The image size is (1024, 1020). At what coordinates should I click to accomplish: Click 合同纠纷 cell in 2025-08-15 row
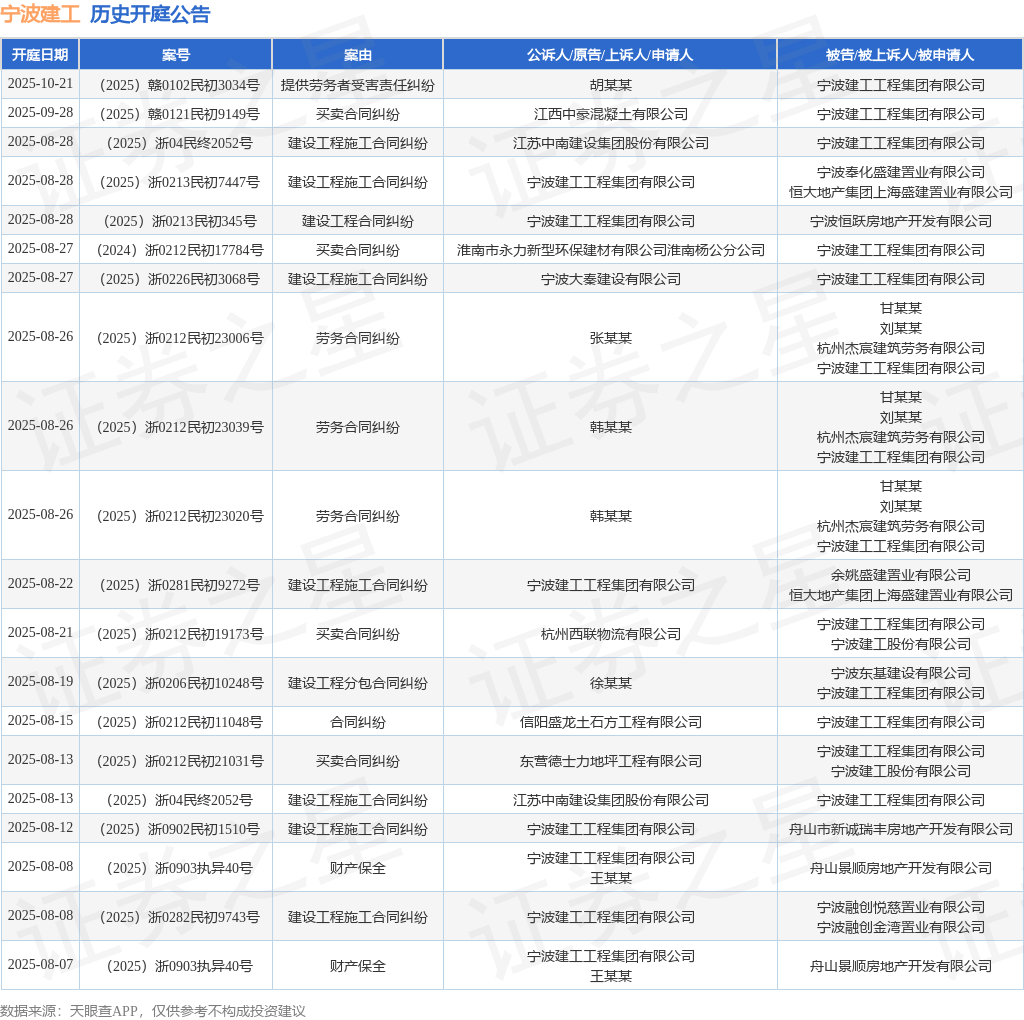(358, 722)
